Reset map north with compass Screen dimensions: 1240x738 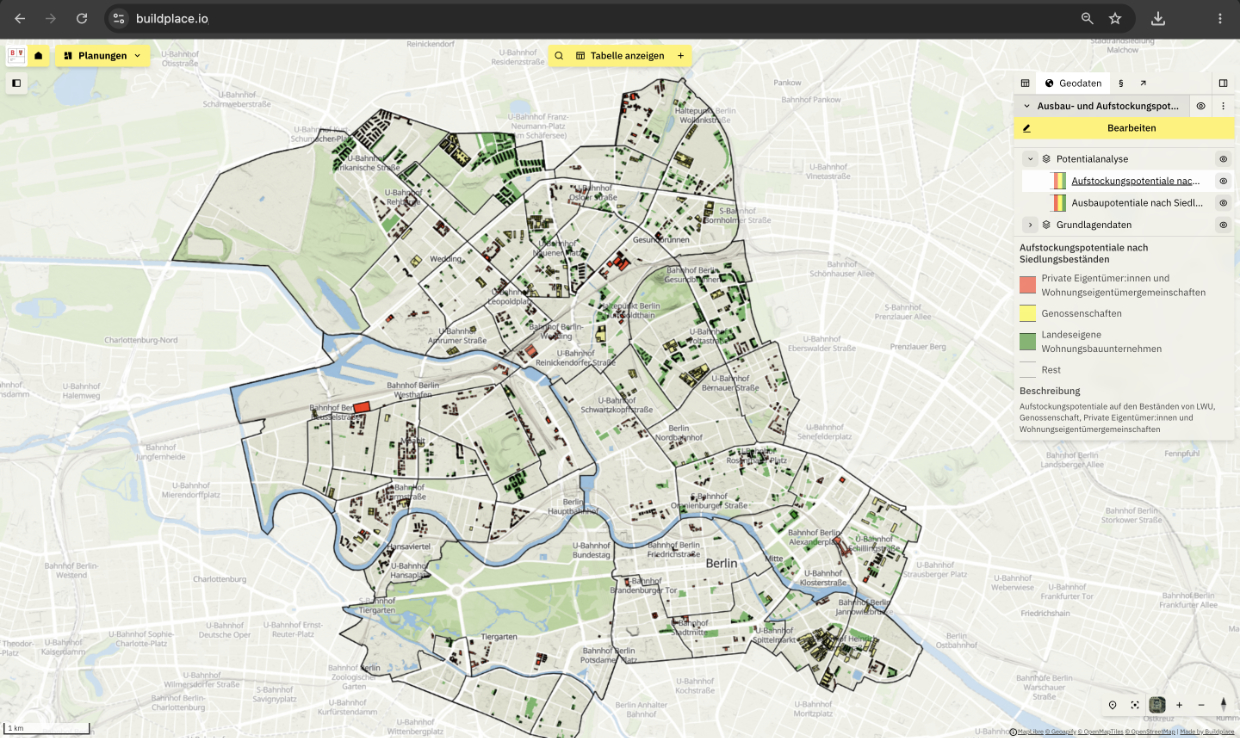1223,705
